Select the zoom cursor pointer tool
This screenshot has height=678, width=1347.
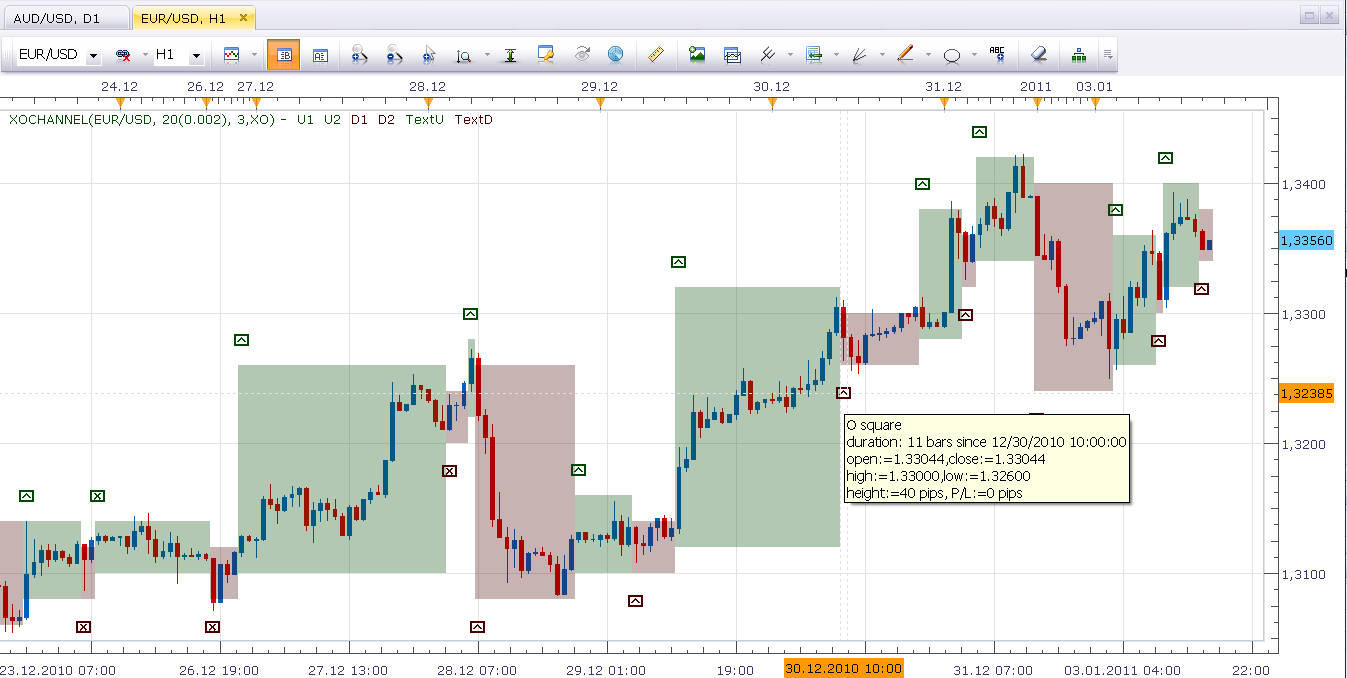click(430, 55)
